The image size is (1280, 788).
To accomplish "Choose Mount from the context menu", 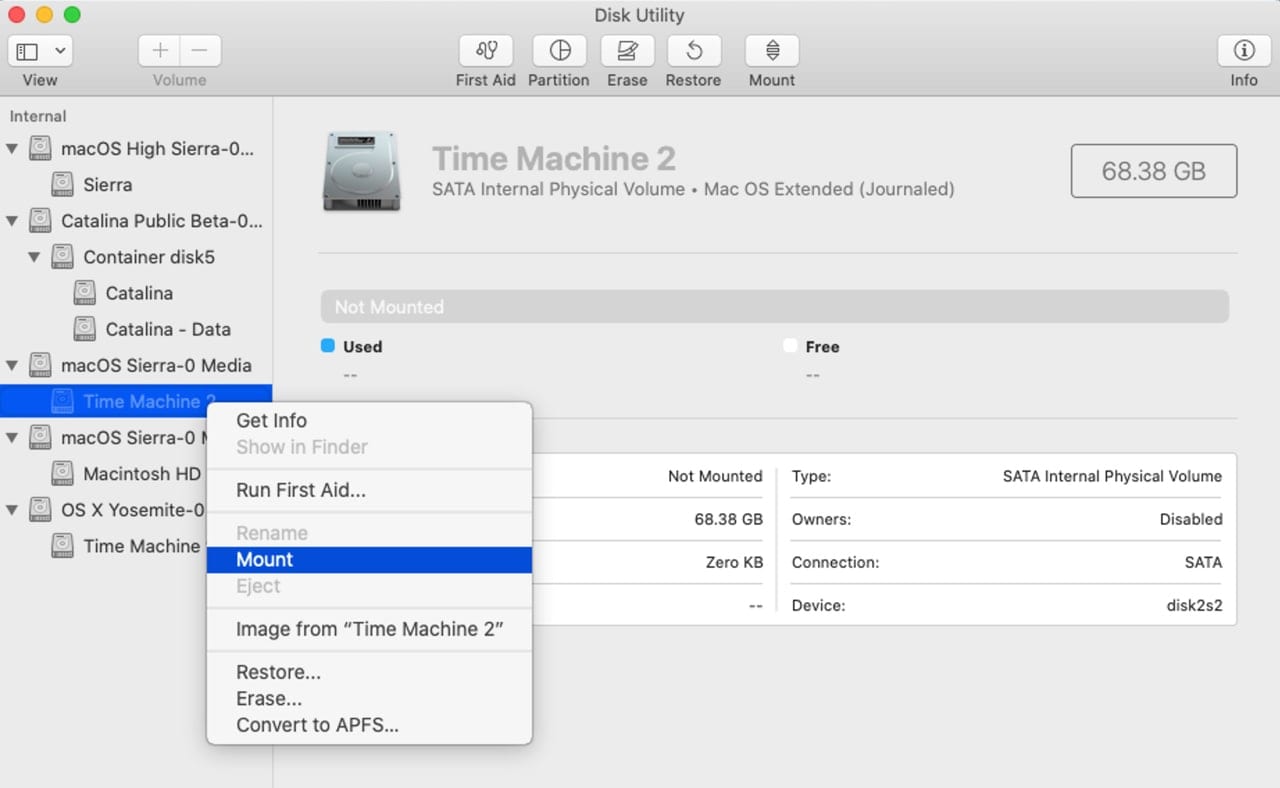I will pos(265,560).
